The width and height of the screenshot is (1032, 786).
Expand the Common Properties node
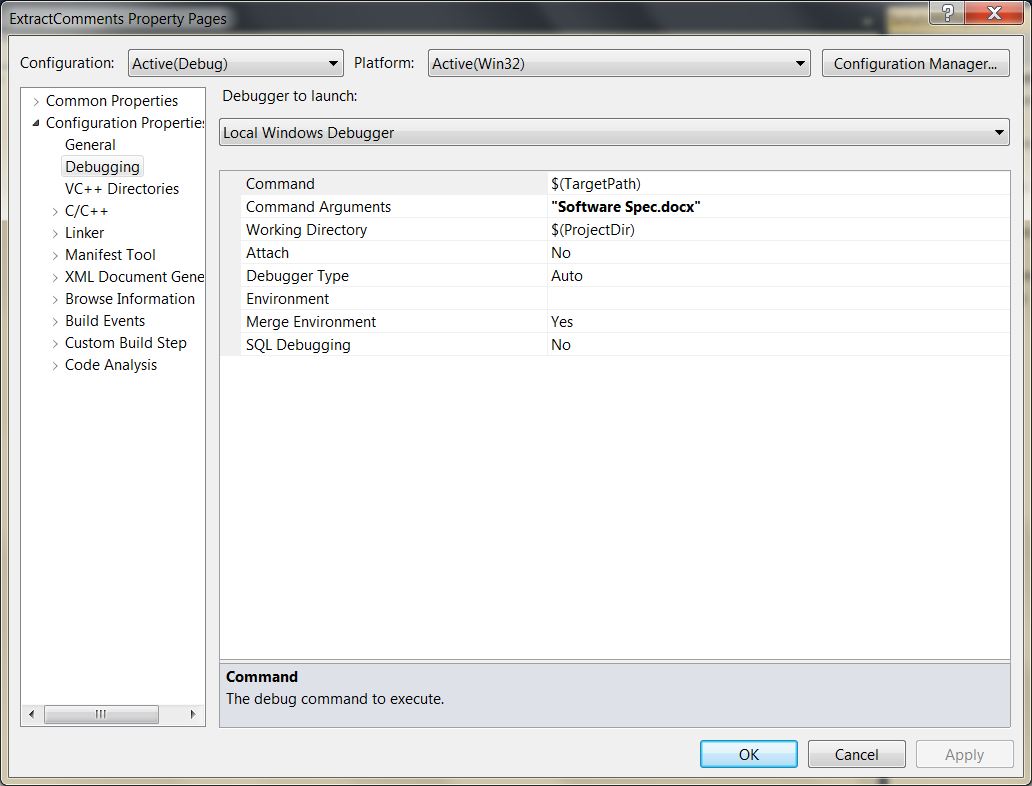tap(36, 100)
